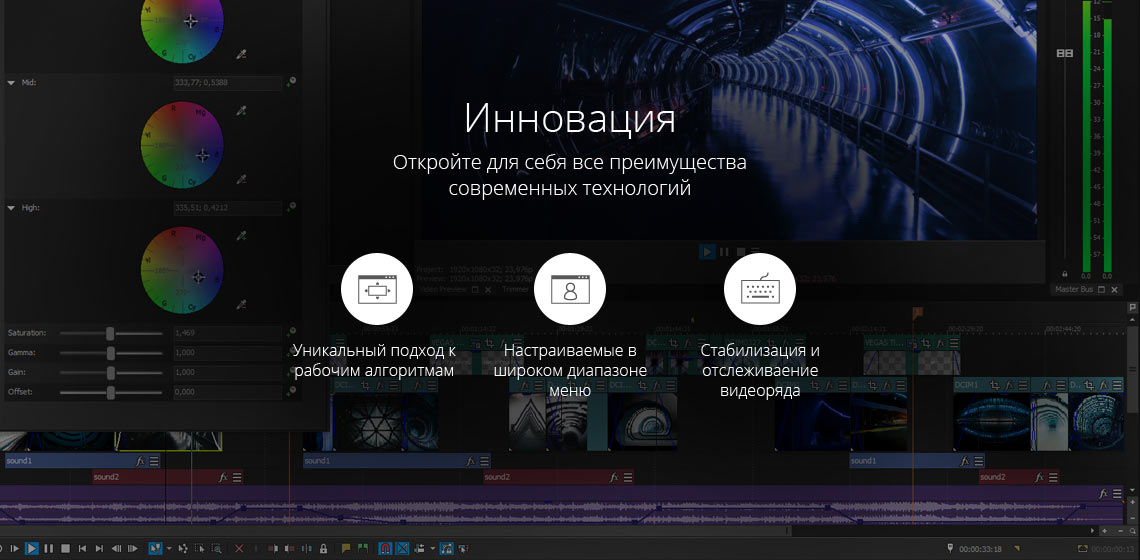Click the Trim Start icon

pyautogui.click(x=273, y=548)
